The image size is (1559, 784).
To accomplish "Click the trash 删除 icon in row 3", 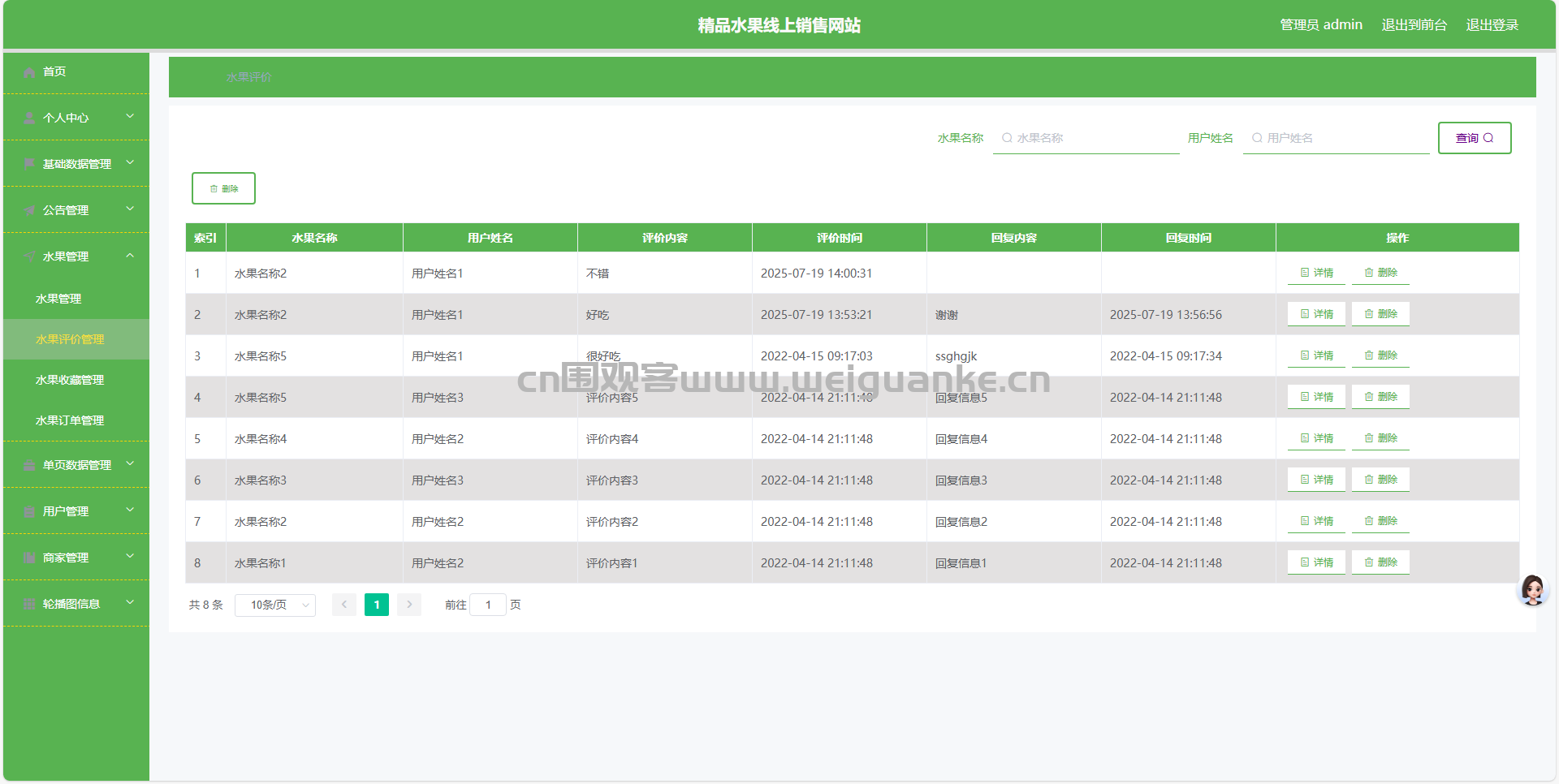I will coord(1380,356).
